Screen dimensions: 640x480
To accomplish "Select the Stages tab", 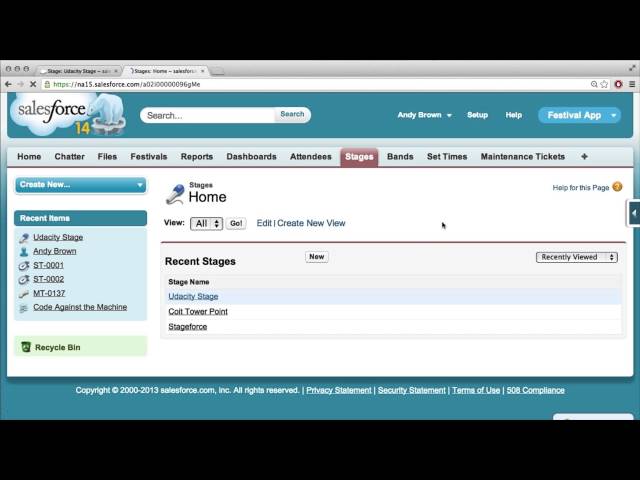I will point(359,157).
